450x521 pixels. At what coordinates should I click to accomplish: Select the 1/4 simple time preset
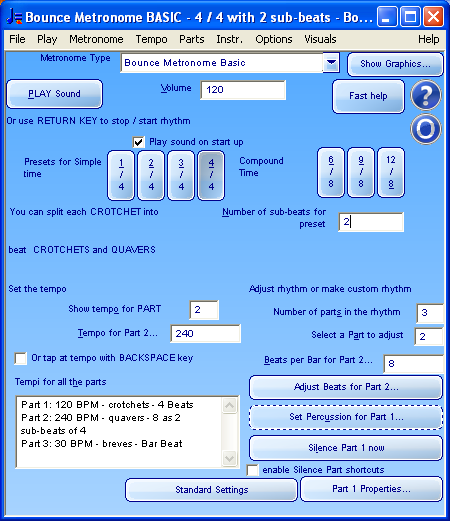[x=121, y=175]
